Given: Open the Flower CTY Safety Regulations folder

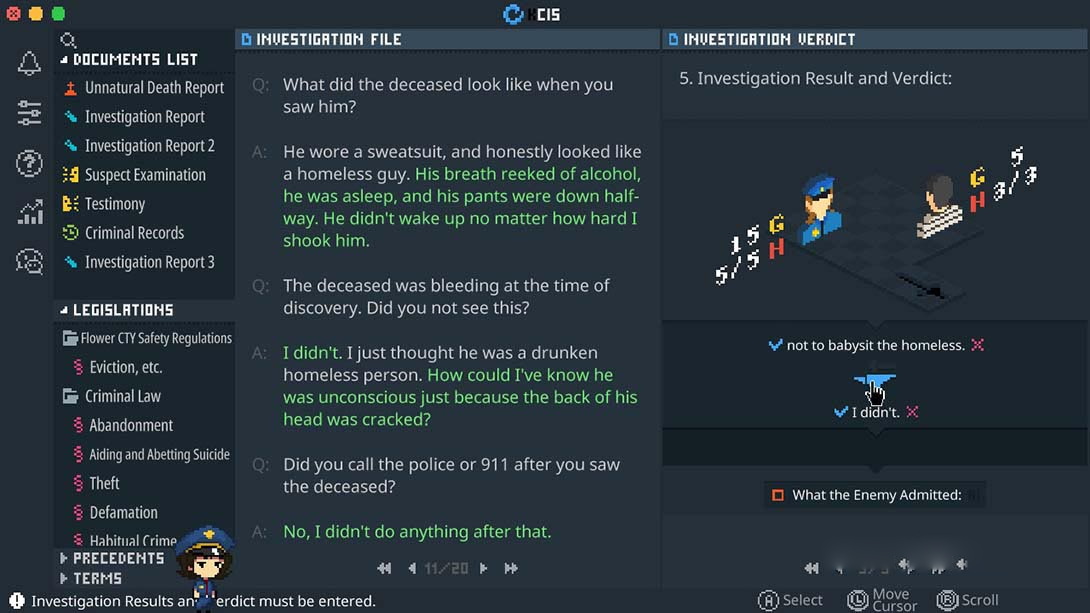Looking at the screenshot, I should click(x=155, y=338).
